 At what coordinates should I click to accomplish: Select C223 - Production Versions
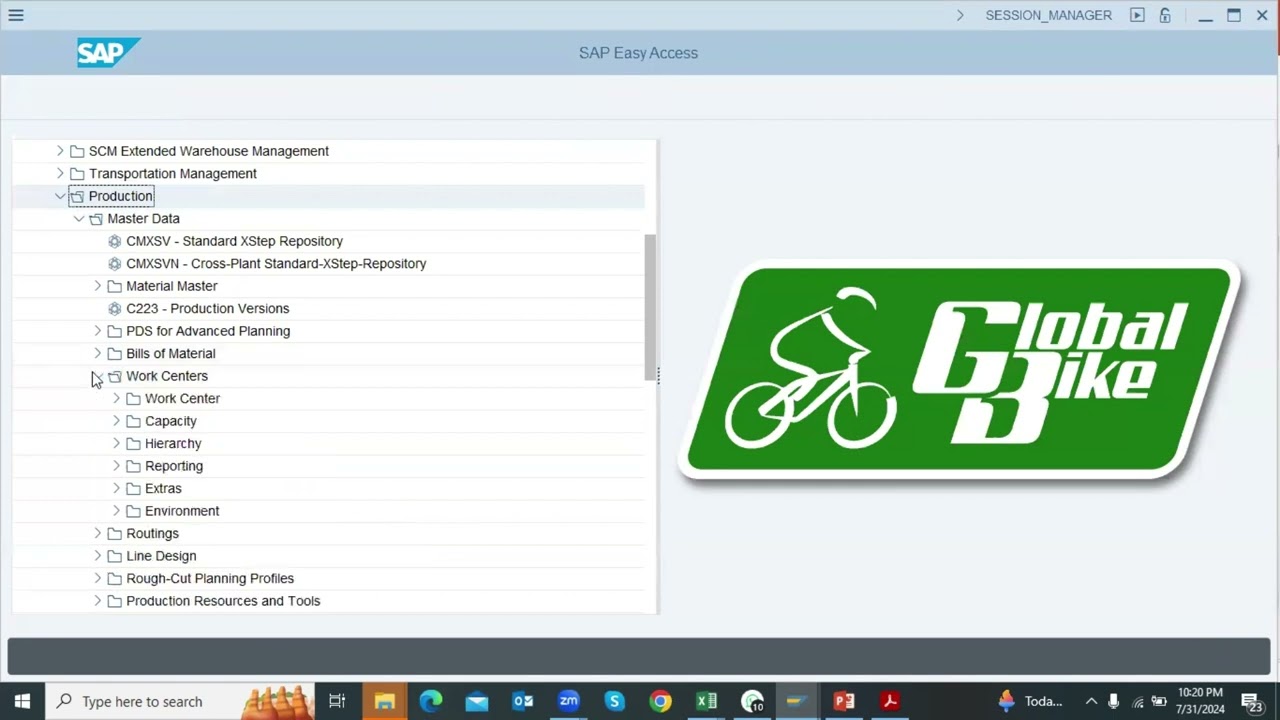207,308
